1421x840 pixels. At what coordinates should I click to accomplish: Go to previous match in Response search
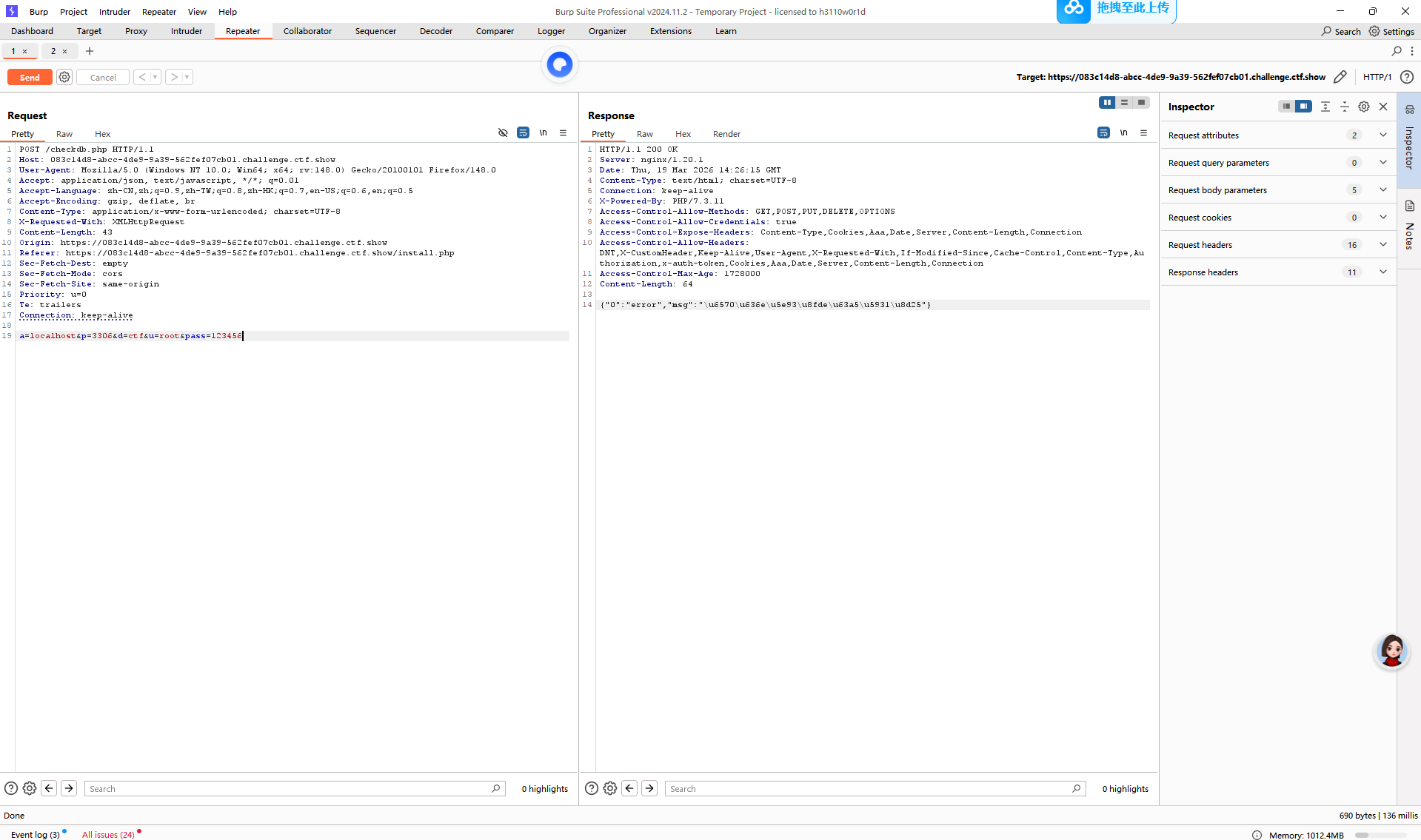pos(629,788)
